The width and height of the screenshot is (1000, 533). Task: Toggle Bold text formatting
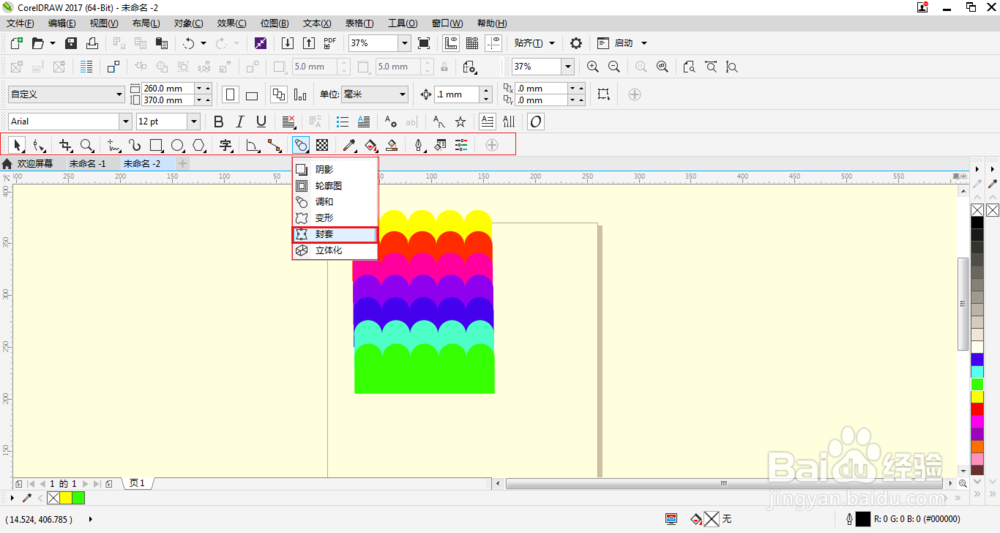tap(219, 121)
